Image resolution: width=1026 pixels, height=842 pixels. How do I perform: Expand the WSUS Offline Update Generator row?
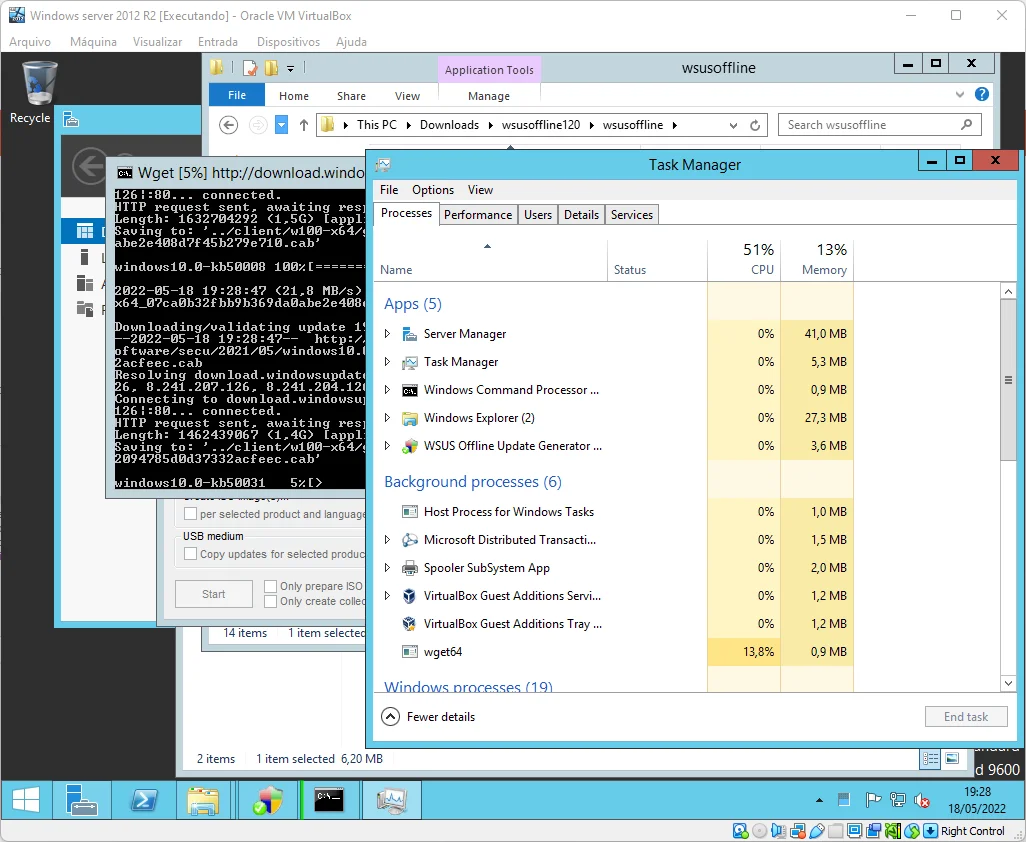pos(387,446)
